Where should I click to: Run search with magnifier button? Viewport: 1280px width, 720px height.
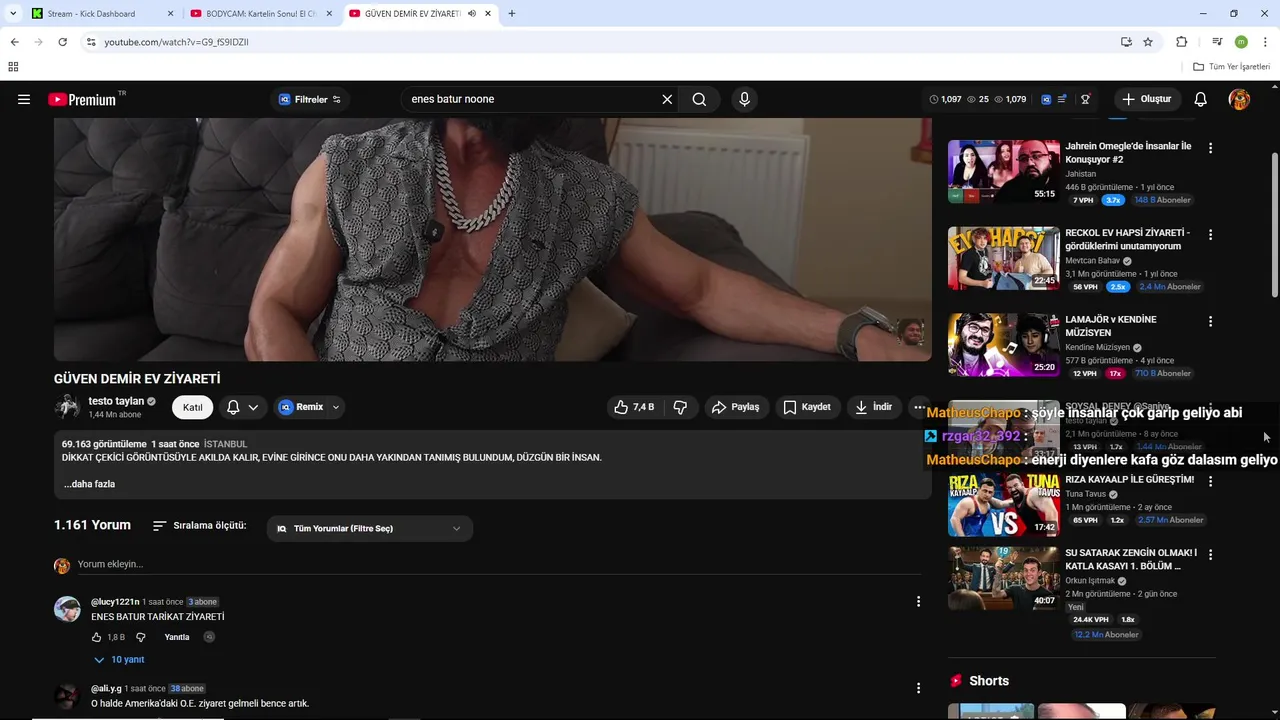(699, 99)
